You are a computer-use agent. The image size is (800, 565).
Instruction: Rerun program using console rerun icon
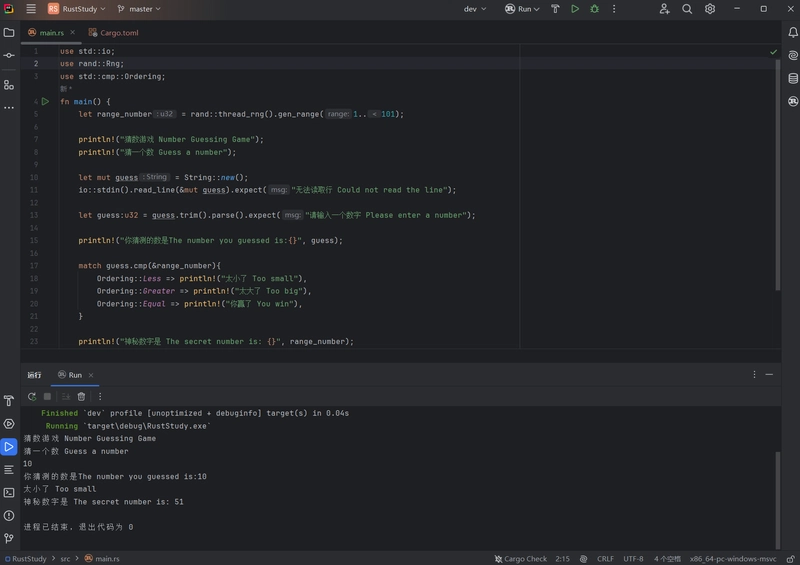pos(32,396)
